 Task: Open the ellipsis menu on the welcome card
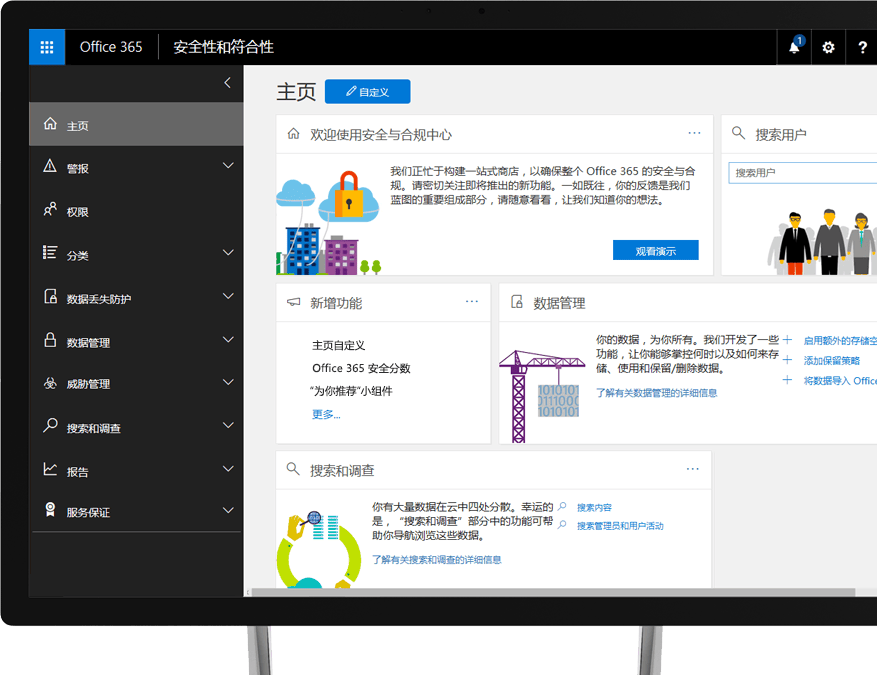tap(695, 131)
